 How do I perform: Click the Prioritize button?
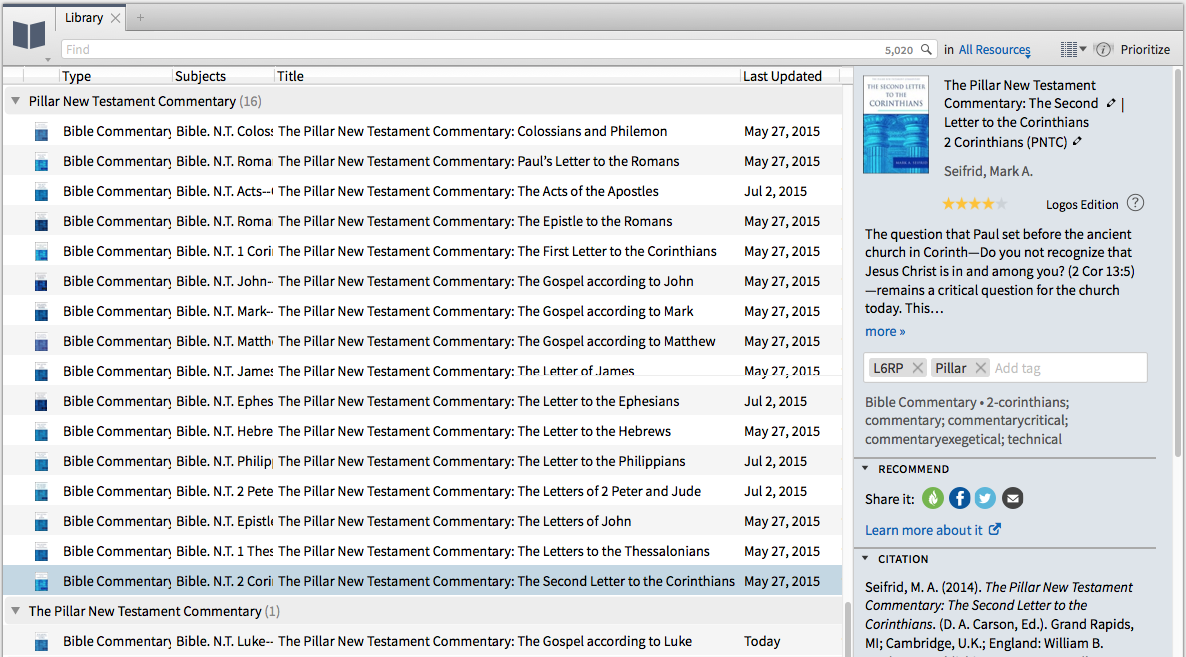[x=1145, y=50]
